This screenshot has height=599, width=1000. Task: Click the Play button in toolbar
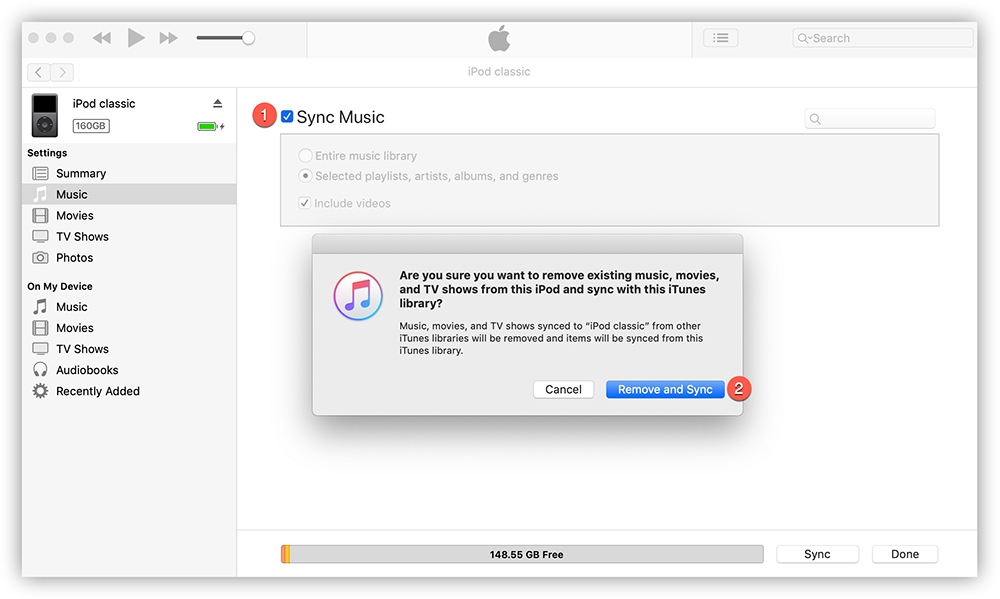pos(136,38)
